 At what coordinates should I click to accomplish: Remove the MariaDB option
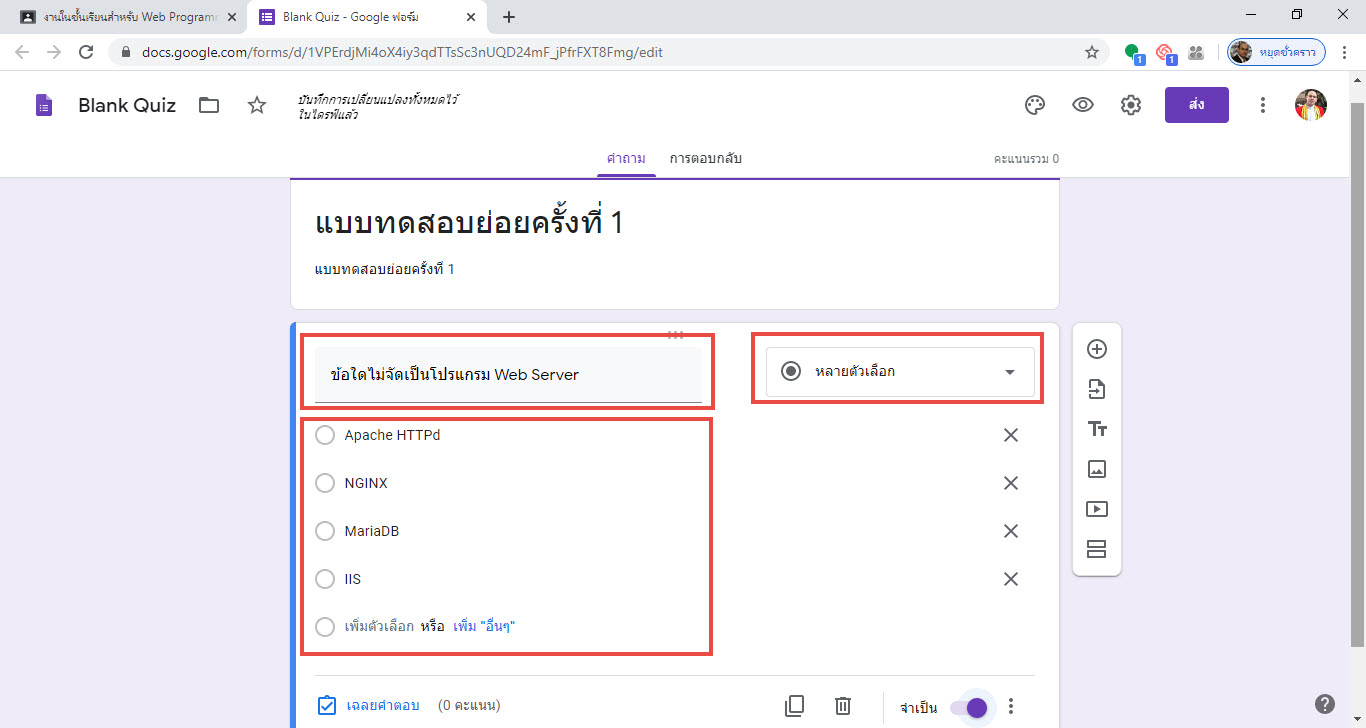tap(1011, 531)
